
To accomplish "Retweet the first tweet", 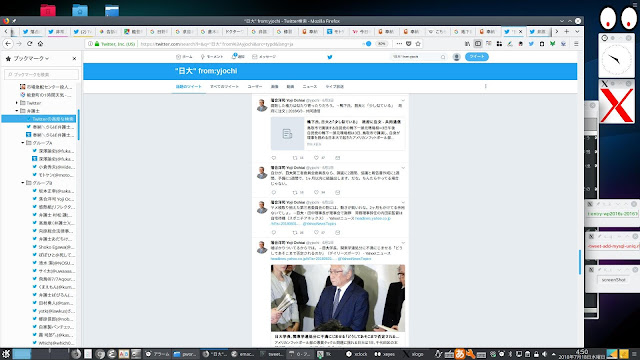I will [x=295, y=158].
